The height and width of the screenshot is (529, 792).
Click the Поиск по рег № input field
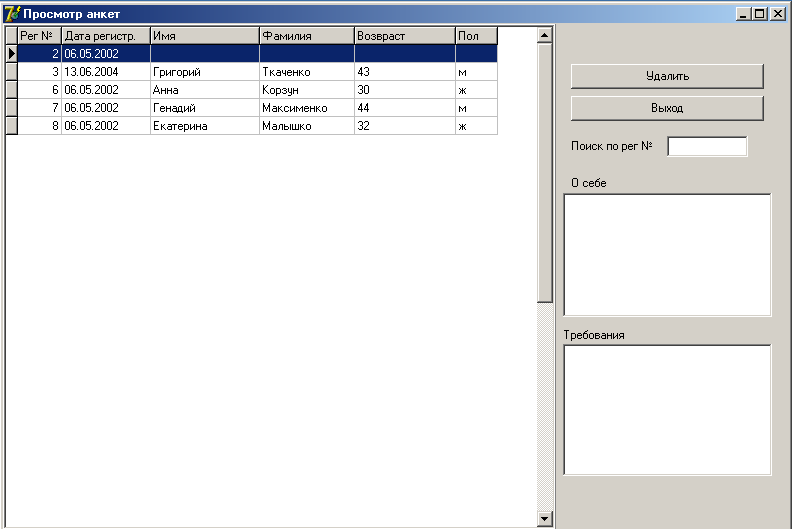tap(707, 147)
